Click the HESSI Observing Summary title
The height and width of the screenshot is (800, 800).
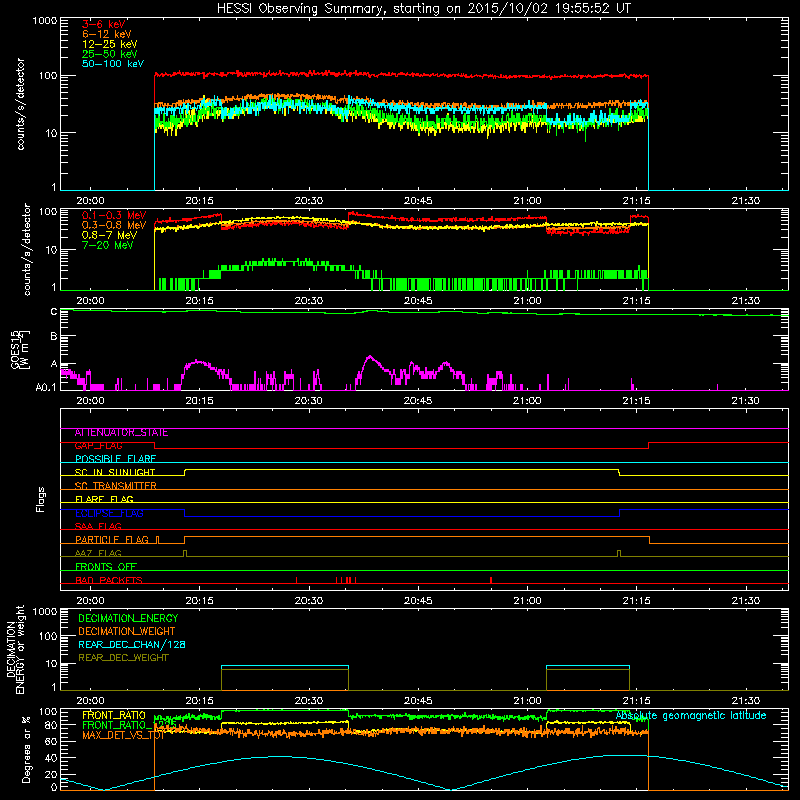coord(423,9)
